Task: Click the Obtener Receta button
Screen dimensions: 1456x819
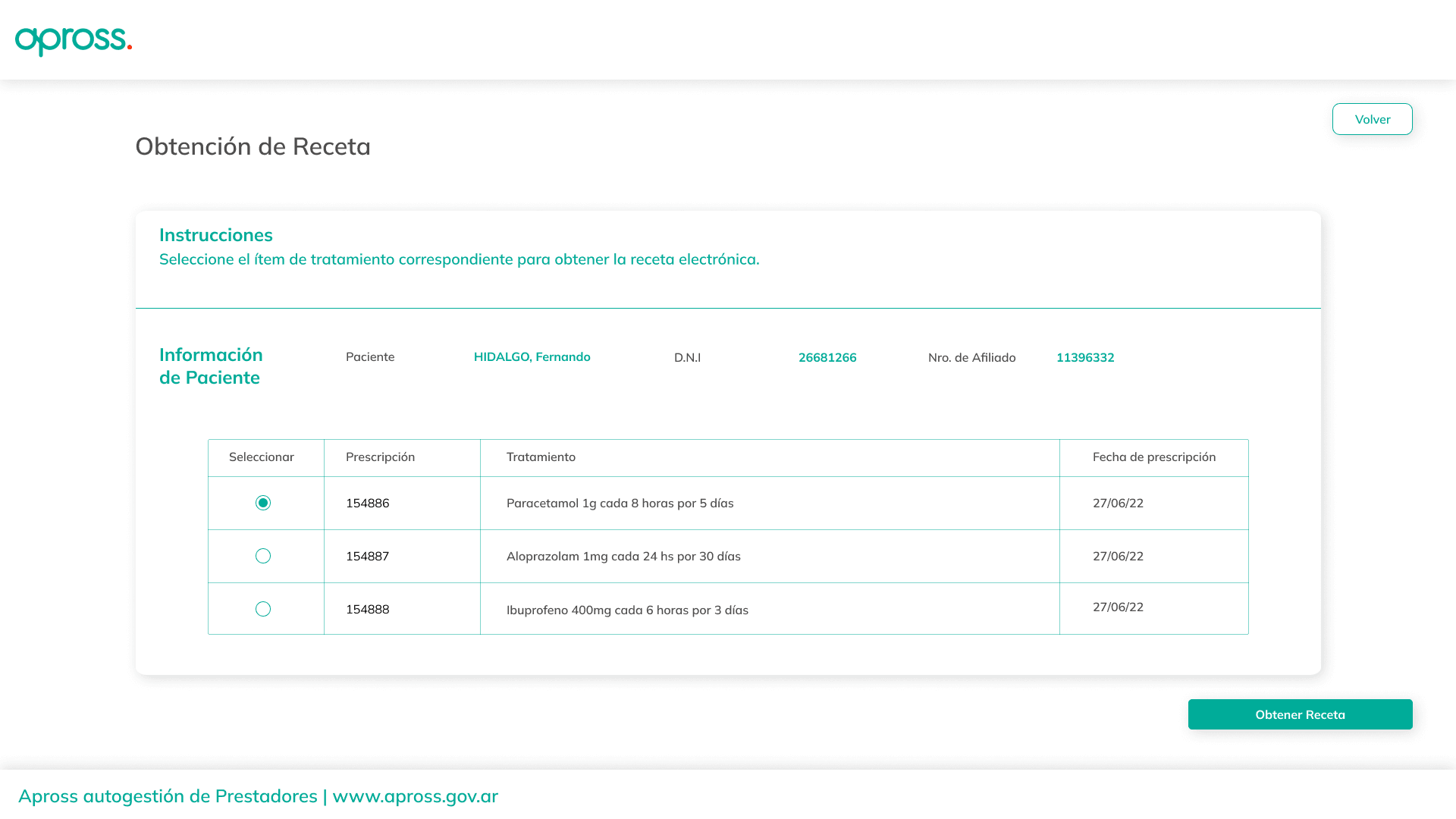Action: [1300, 714]
